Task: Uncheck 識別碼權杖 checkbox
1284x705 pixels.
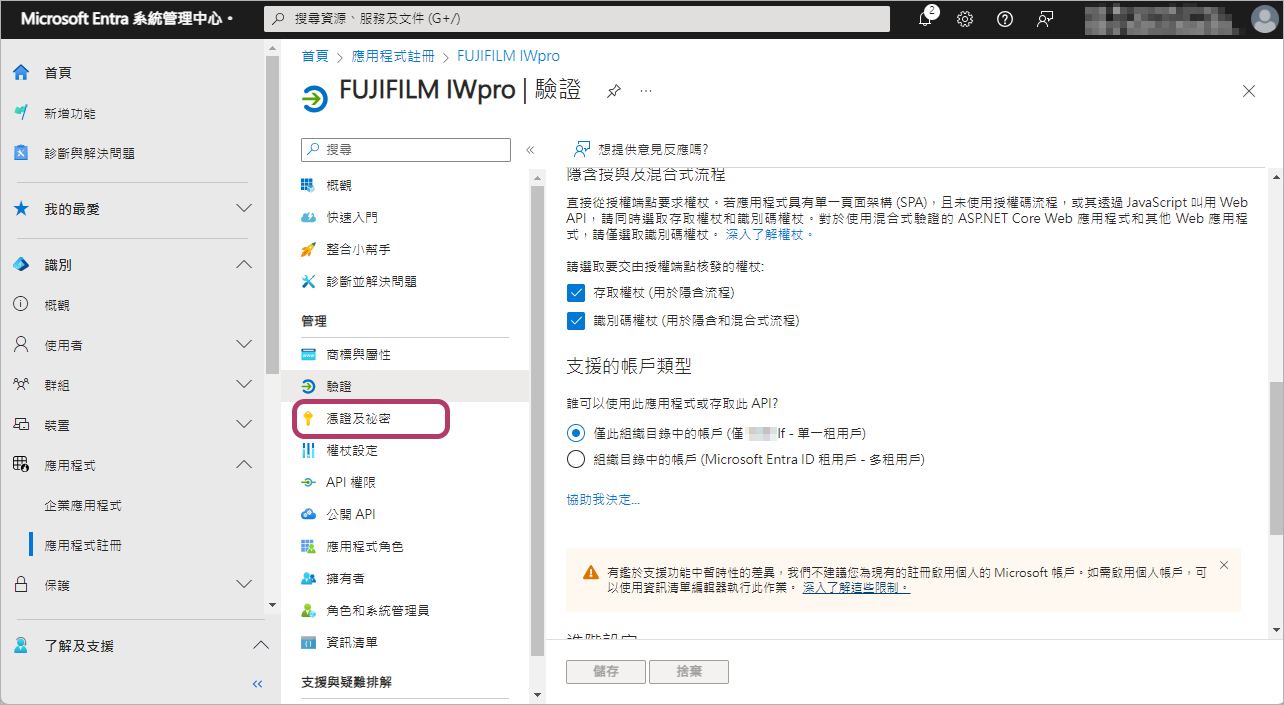Action: pos(575,321)
